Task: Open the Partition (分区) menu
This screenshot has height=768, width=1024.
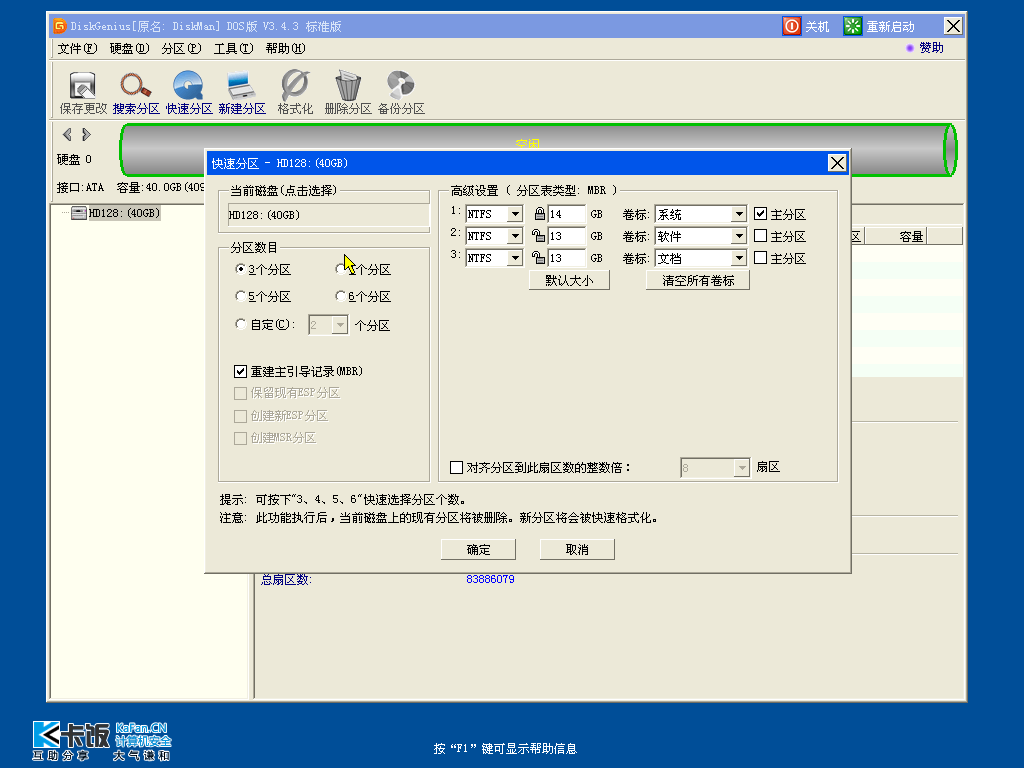Action: tap(181, 48)
